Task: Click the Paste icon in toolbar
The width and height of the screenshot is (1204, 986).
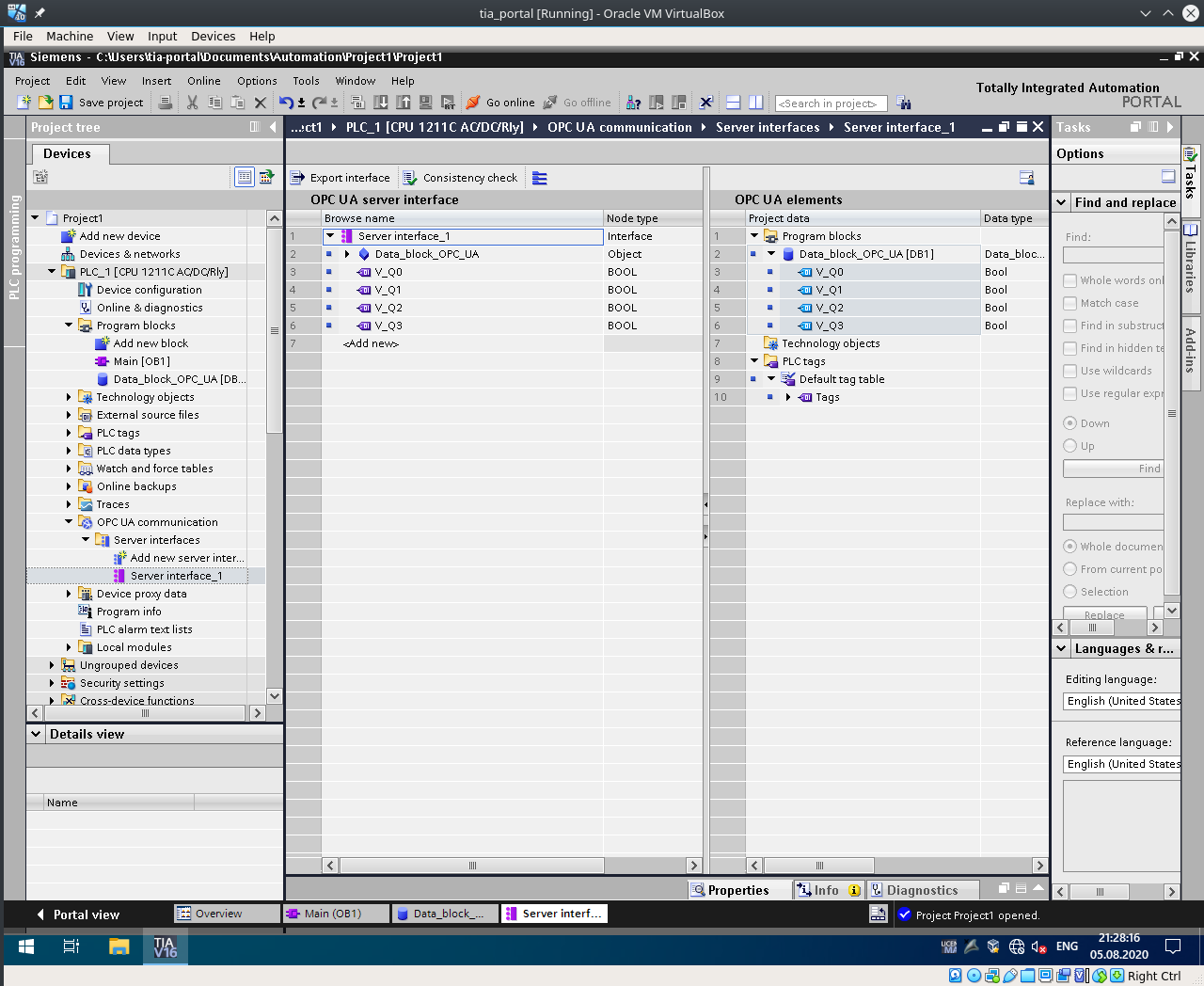Action: pos(238,103)
